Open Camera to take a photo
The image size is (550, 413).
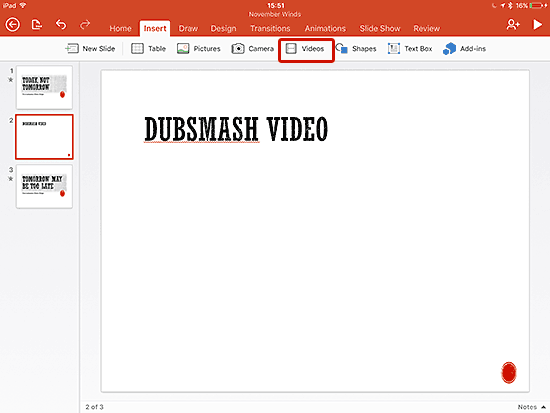tap(253, 48)
